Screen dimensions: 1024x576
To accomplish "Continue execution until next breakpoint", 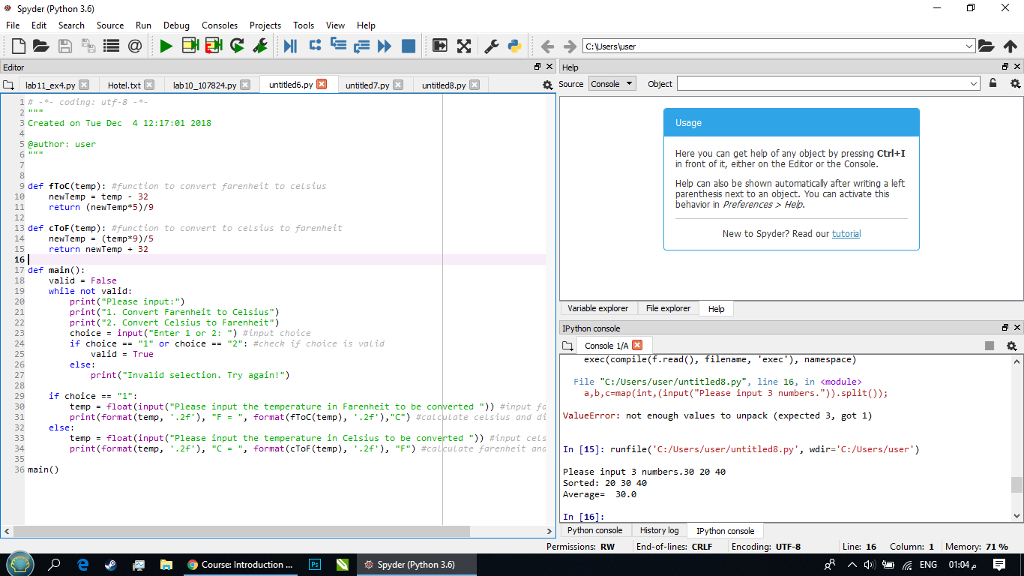I will tap(385, 46).
